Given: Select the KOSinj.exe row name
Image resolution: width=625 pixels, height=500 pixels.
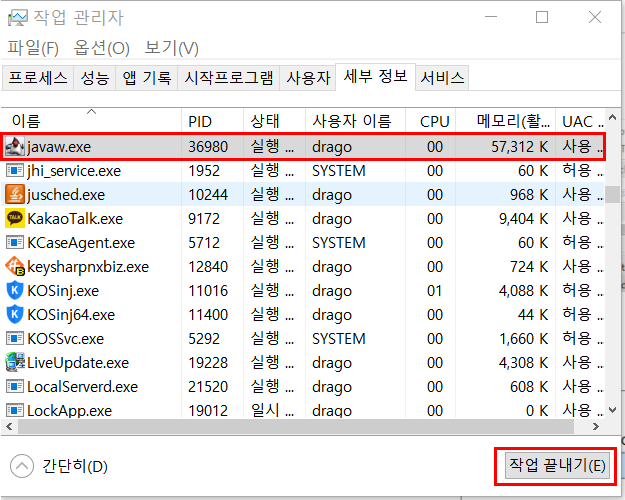Looking at the screenshot, I should [x=63, y=290].
